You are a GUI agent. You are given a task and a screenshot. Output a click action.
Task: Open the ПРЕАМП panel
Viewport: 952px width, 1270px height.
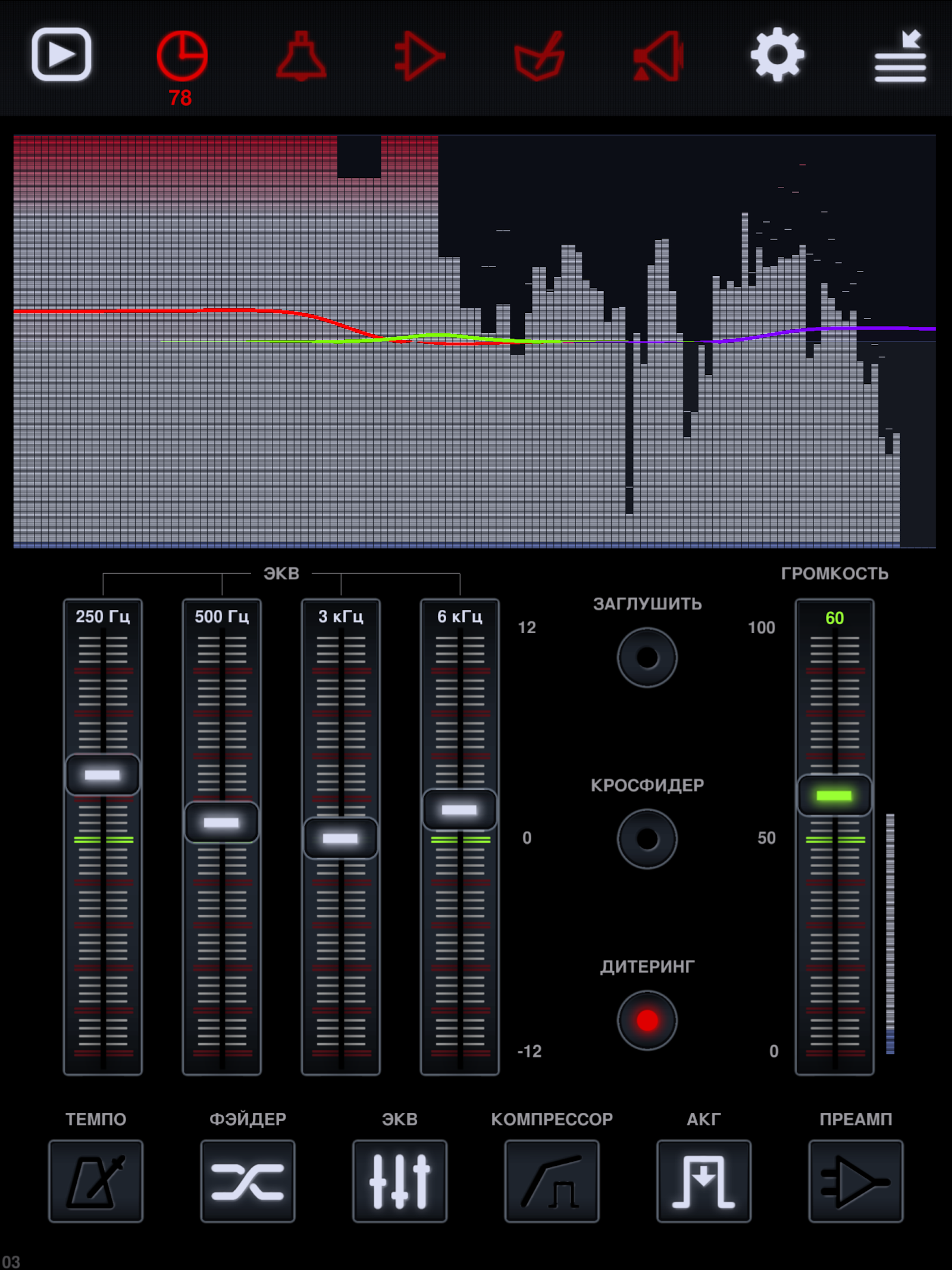(856, 1181)
